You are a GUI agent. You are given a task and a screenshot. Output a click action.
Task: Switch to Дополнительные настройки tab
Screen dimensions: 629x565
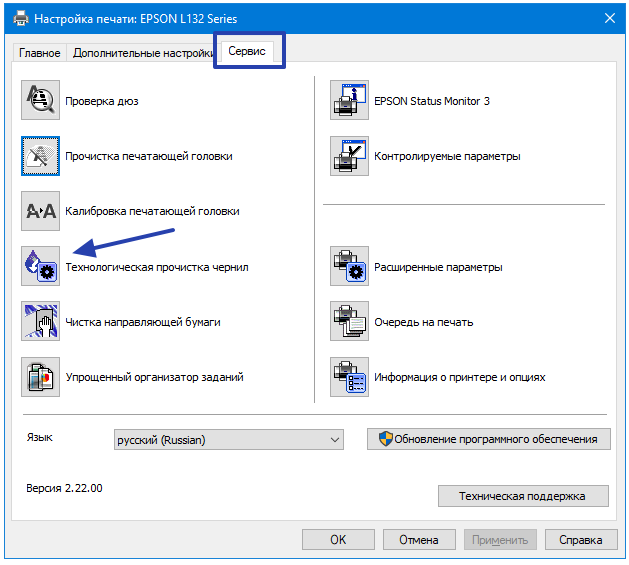pos(143,53)
